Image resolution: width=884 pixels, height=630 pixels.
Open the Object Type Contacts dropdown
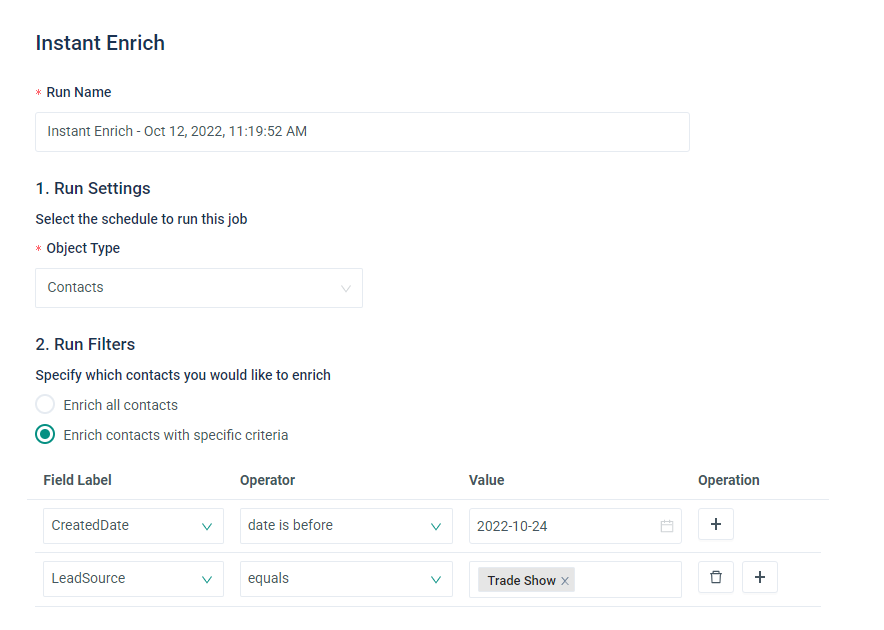coord(199,288)
